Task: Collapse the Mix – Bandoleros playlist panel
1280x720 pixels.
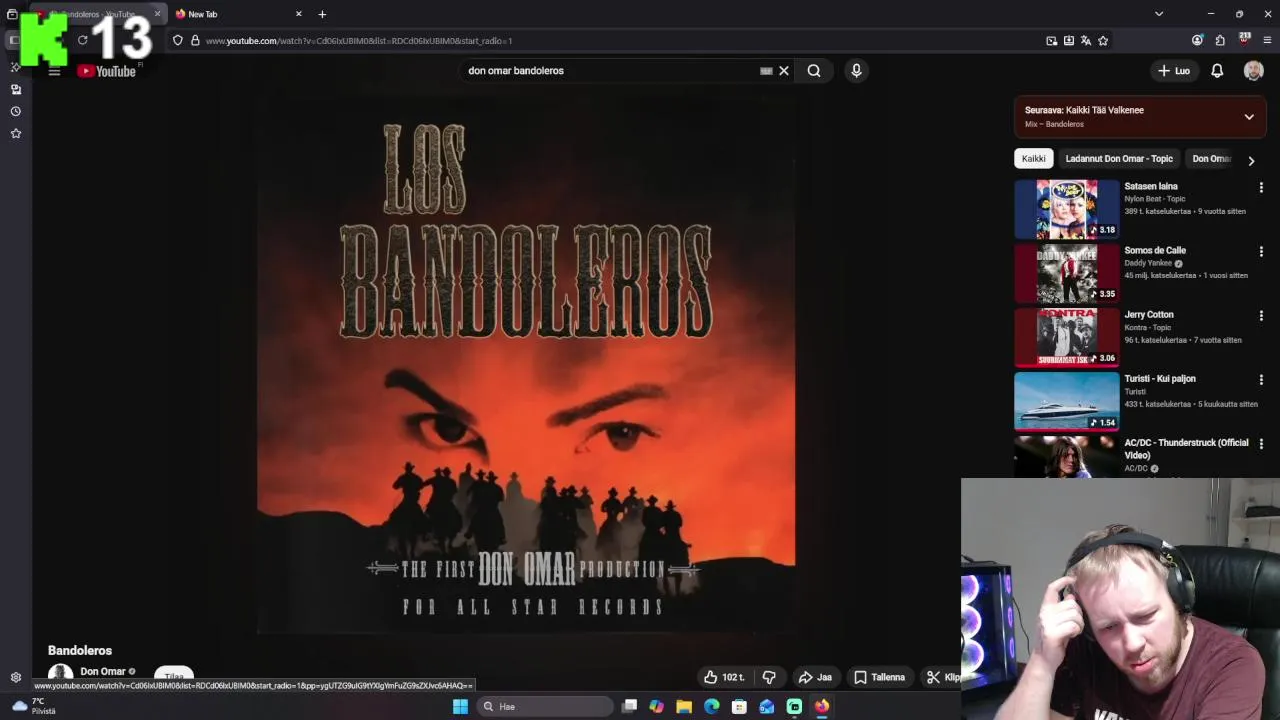Action: pyautogui.click(x=1249, y=117)
